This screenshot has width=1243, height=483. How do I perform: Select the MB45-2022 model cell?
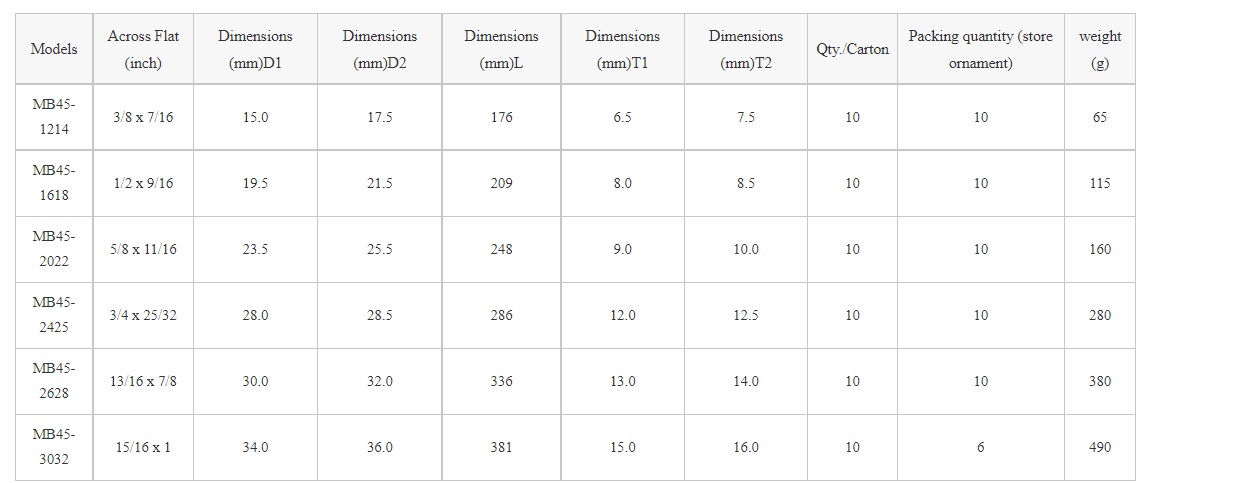point(54,249)
